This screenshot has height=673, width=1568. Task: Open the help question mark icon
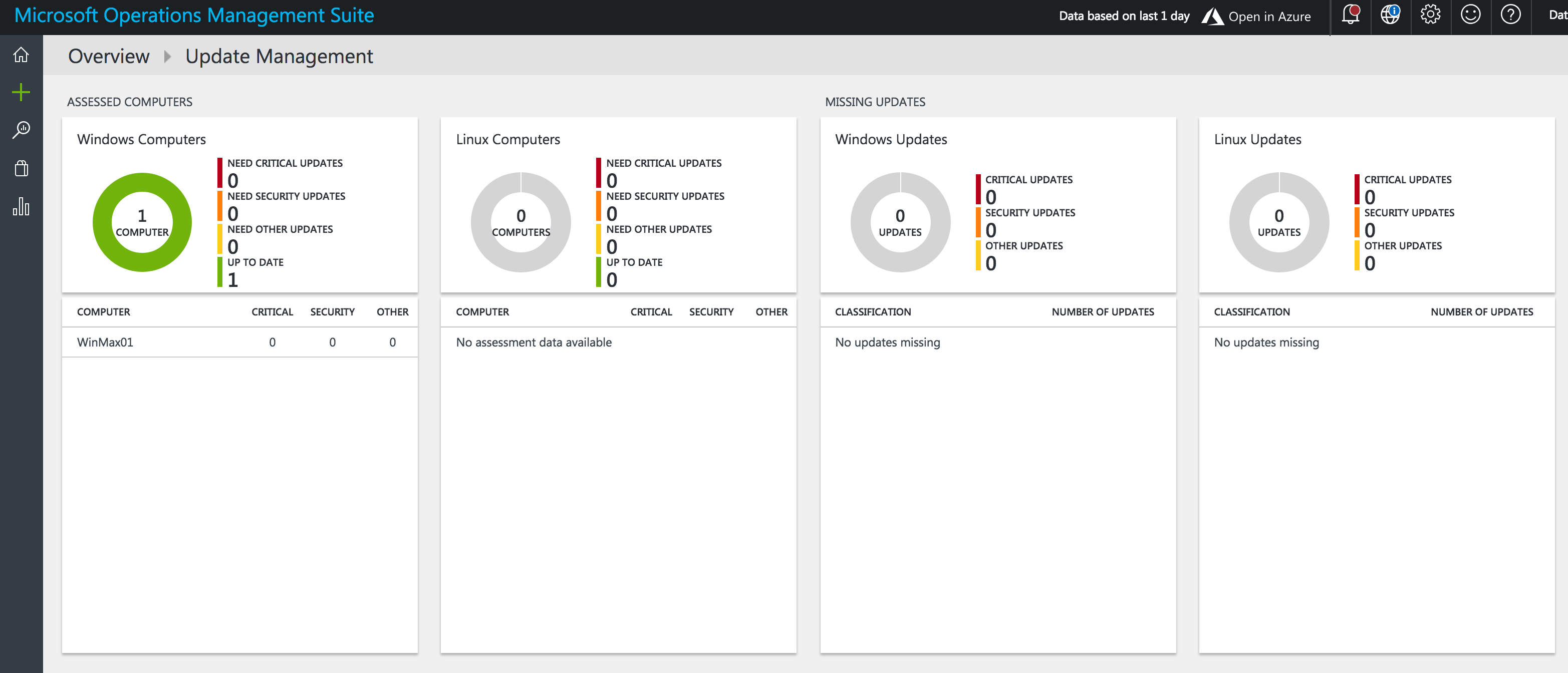pyautogui.click(x=1511, y=15)
